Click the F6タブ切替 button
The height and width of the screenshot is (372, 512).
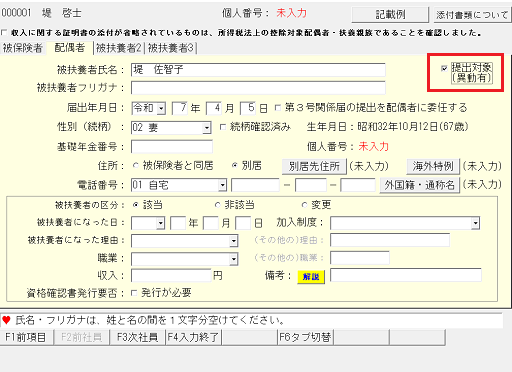[305, 337]
